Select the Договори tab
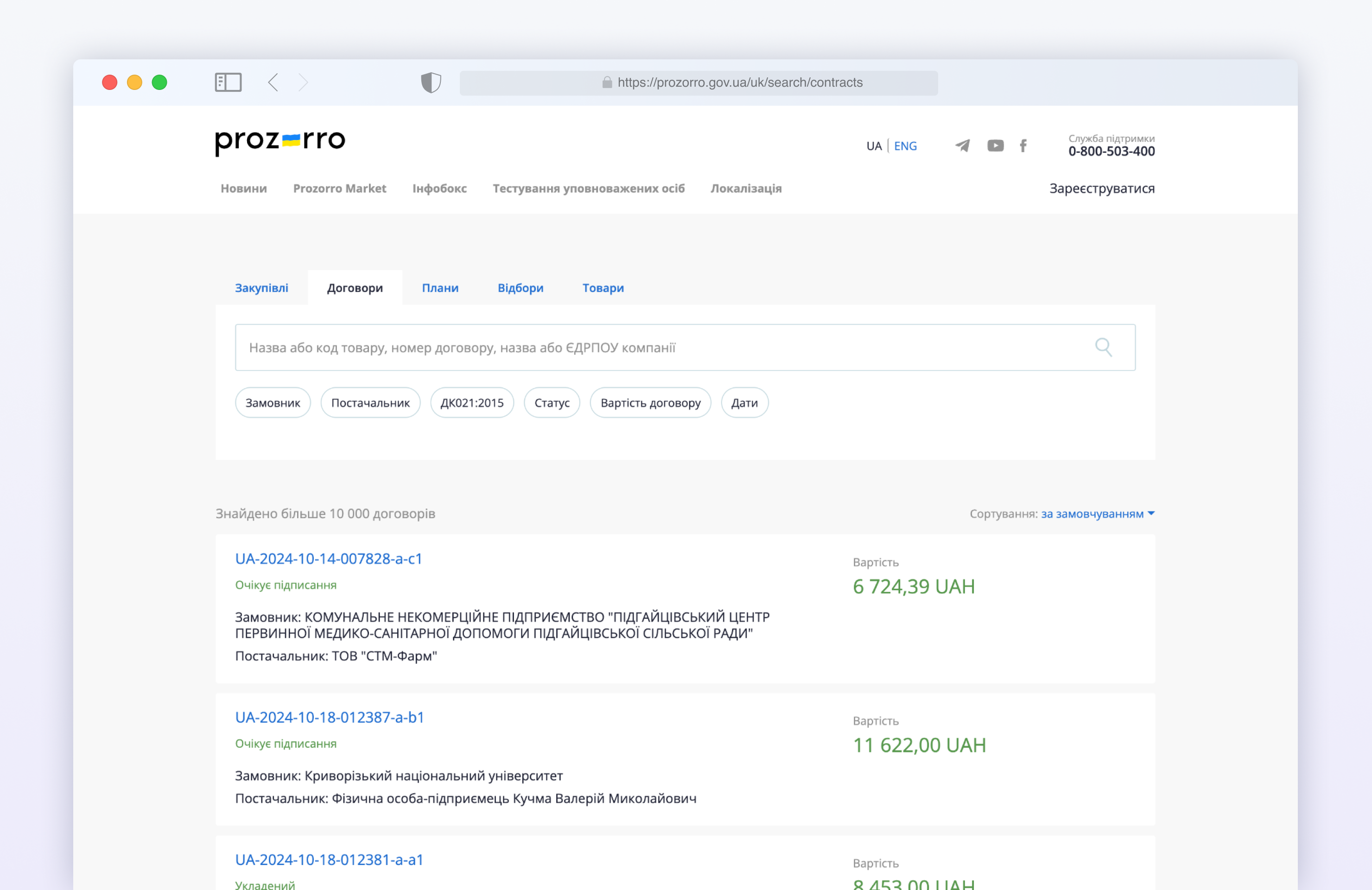1372x890 pixels. pos(355,288)
